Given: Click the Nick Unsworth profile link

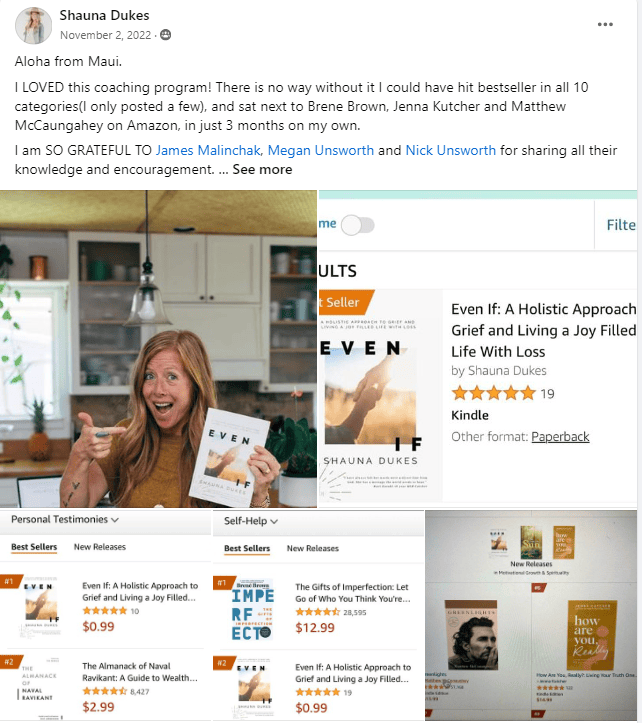Looking at the screenshot, I should pos(451,150).
